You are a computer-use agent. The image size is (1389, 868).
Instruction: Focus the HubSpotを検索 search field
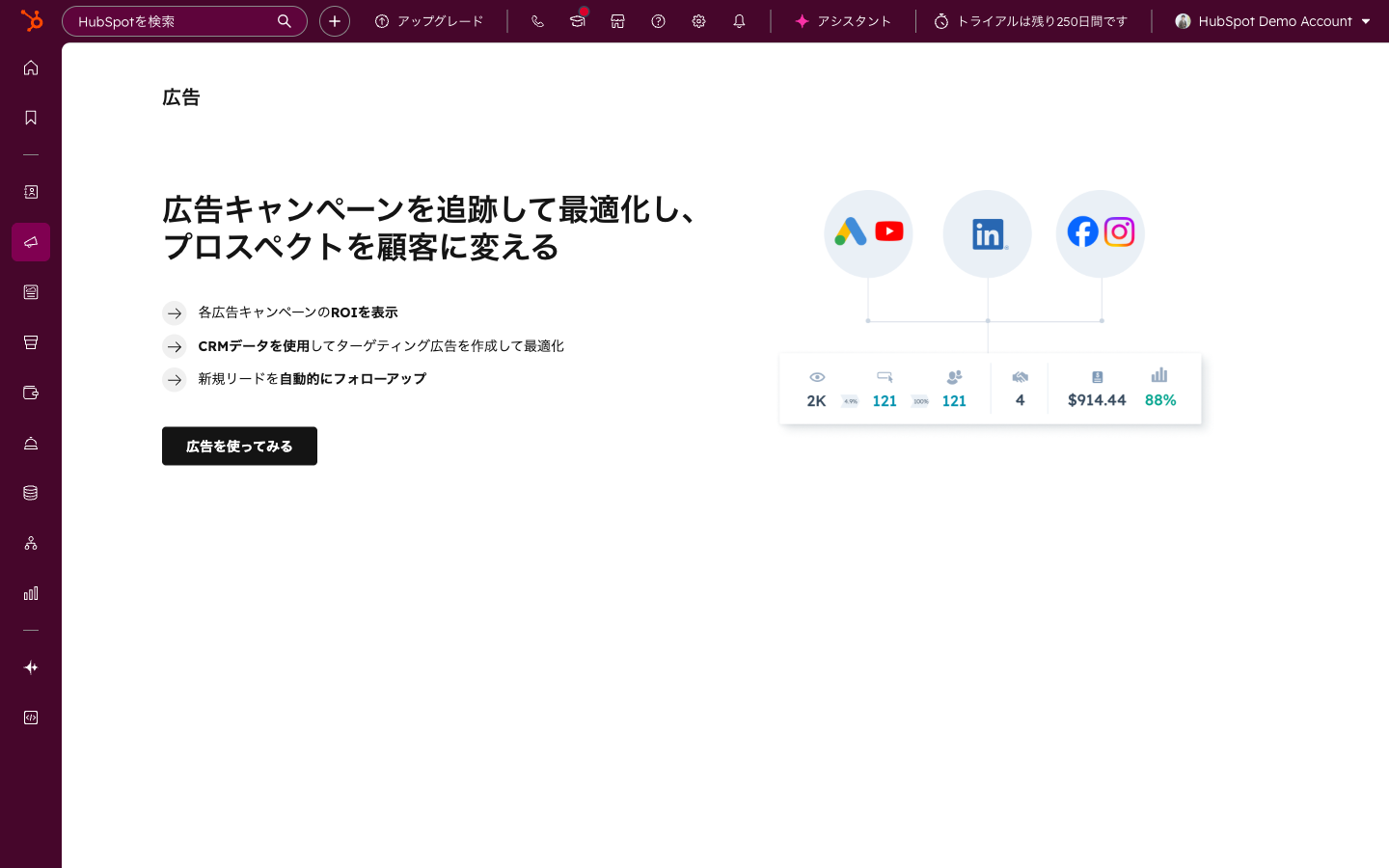click(184, 21)
